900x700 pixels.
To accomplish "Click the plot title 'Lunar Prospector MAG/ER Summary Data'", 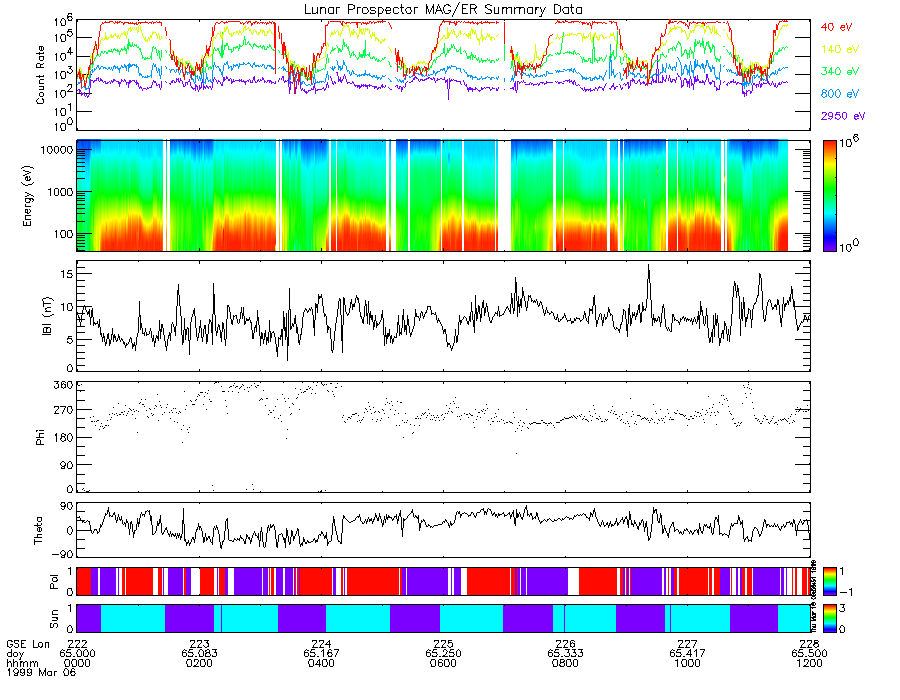I will pos(443,9).
